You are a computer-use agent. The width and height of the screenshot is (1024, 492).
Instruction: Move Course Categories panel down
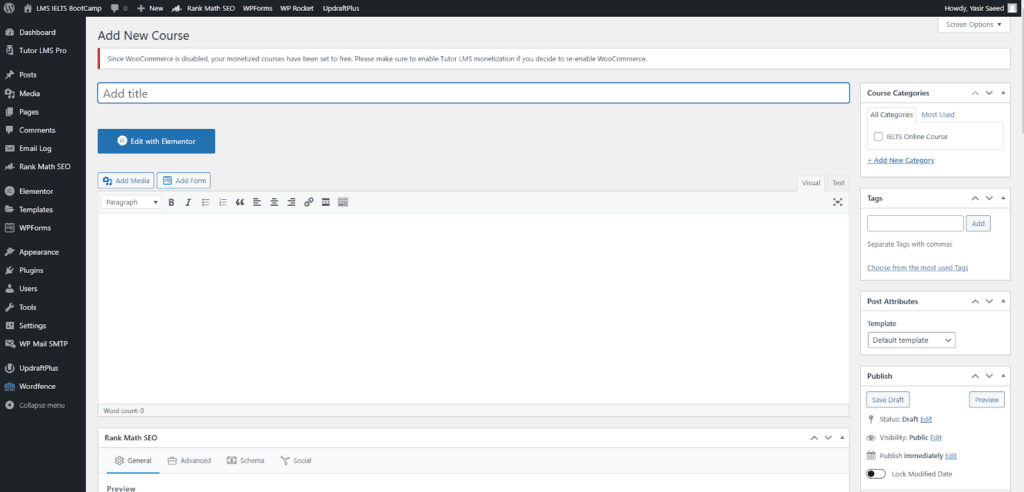tap(989, 93)
